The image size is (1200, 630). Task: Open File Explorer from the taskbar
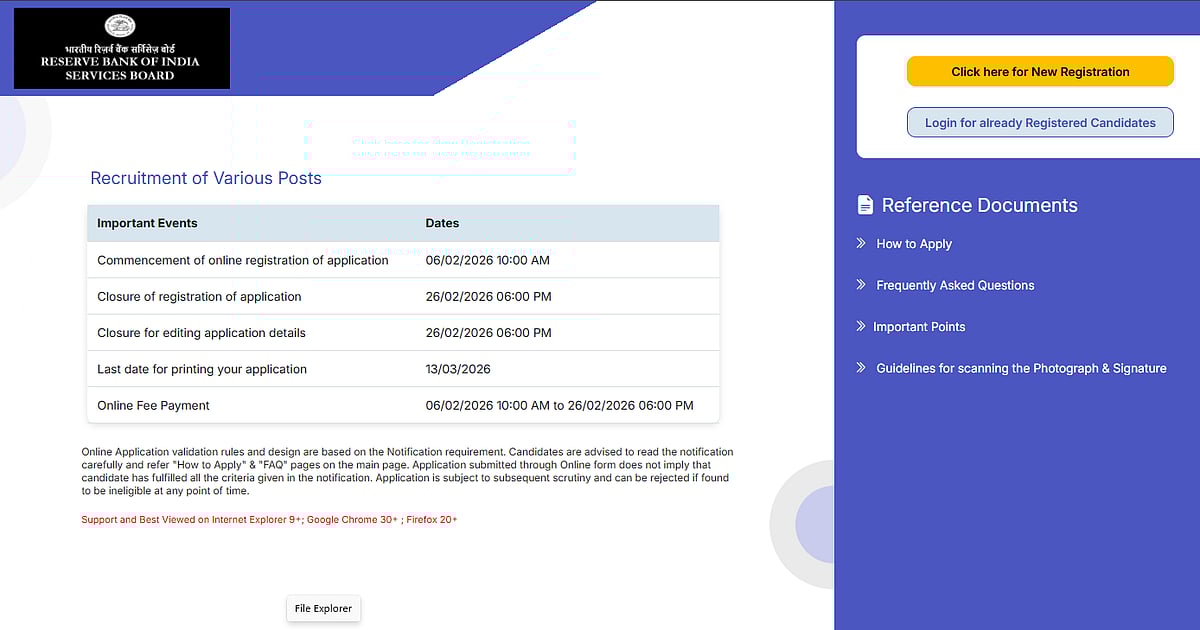tap(323, 608)
